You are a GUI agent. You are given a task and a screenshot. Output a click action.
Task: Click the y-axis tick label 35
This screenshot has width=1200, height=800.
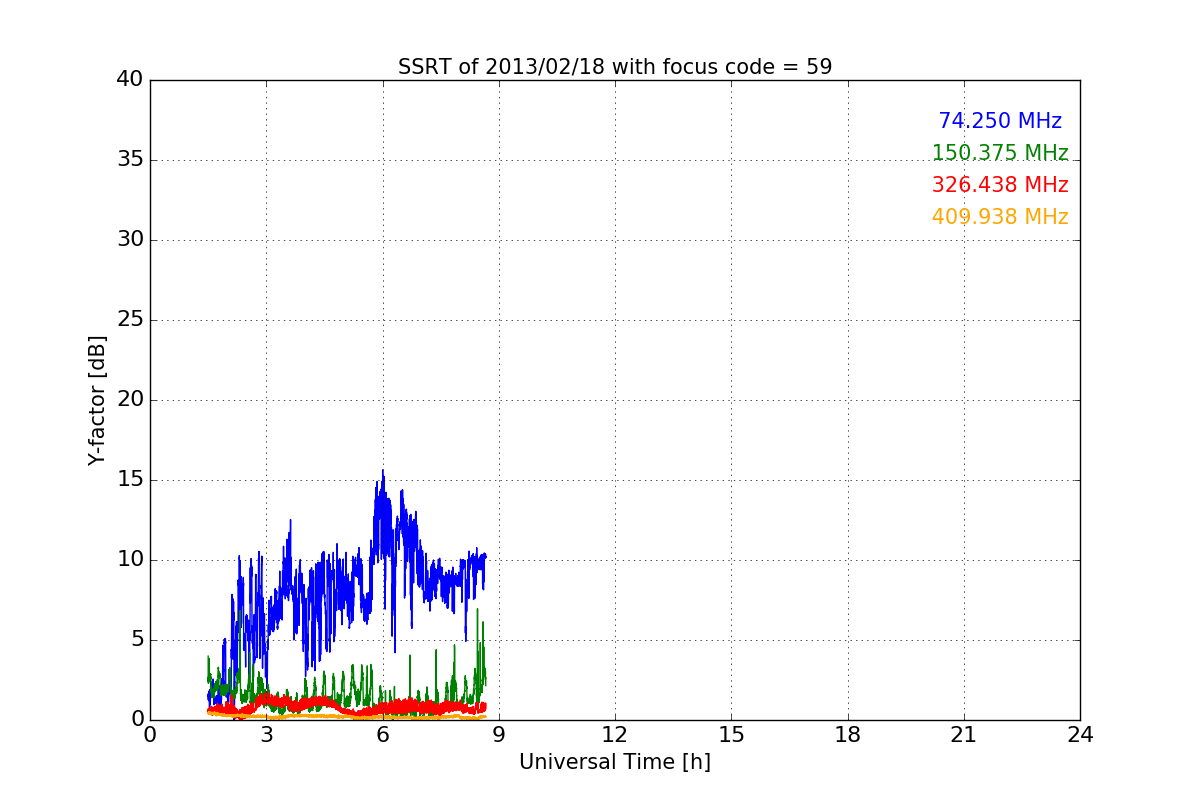point(130,160)
